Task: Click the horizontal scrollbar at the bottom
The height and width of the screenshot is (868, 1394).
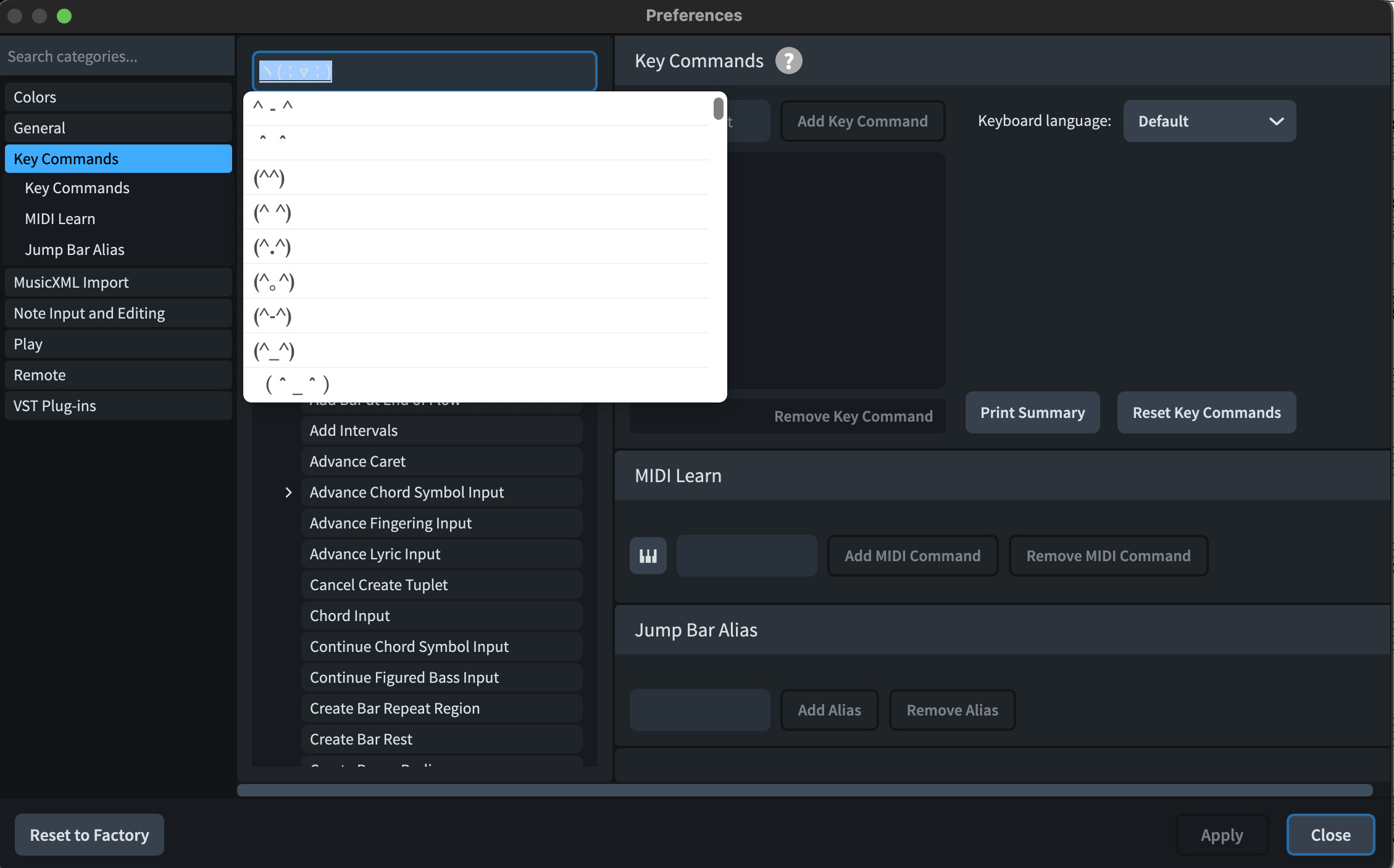Action: click(804, 790)
